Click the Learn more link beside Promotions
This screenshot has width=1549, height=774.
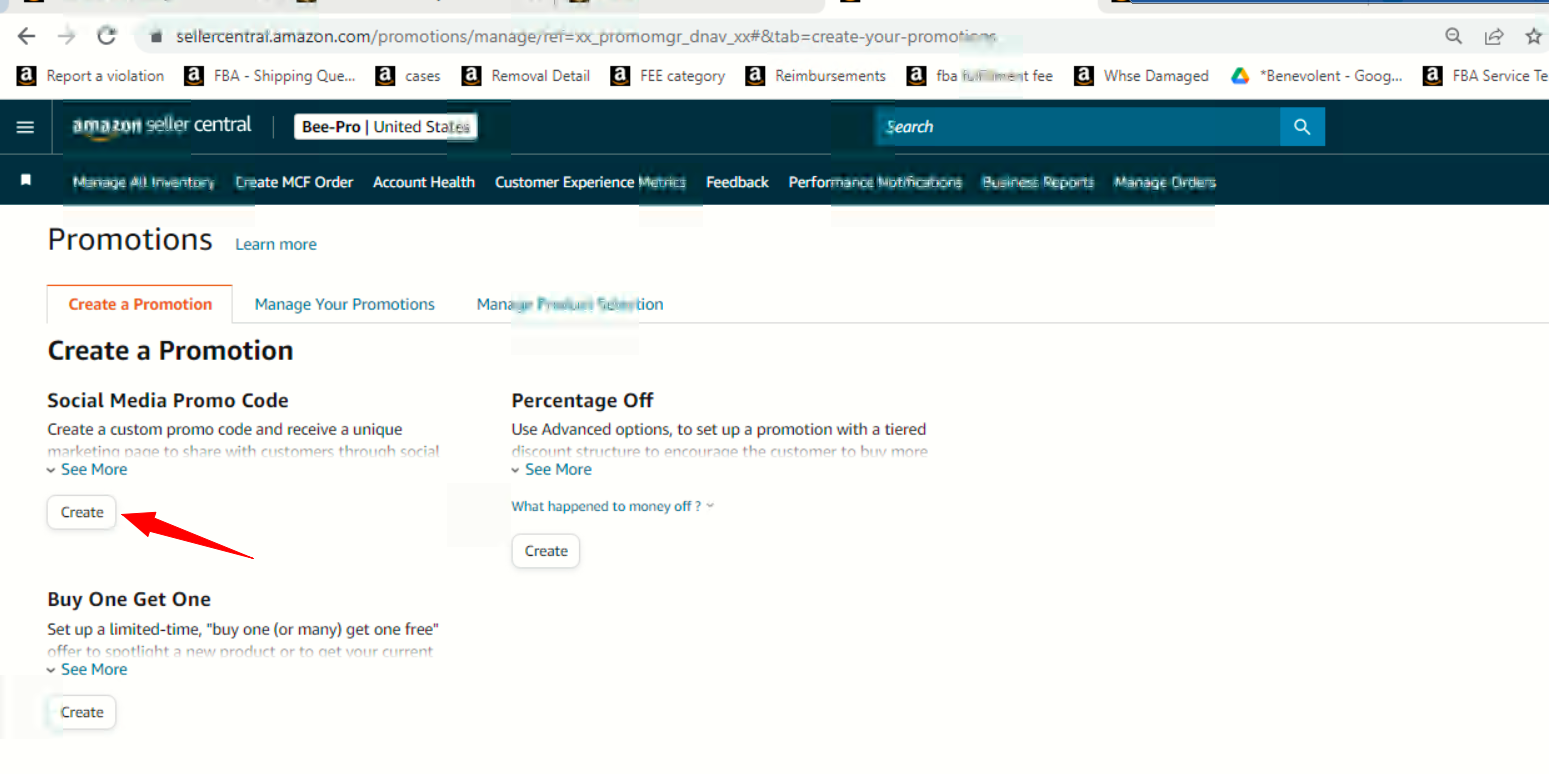276,244
